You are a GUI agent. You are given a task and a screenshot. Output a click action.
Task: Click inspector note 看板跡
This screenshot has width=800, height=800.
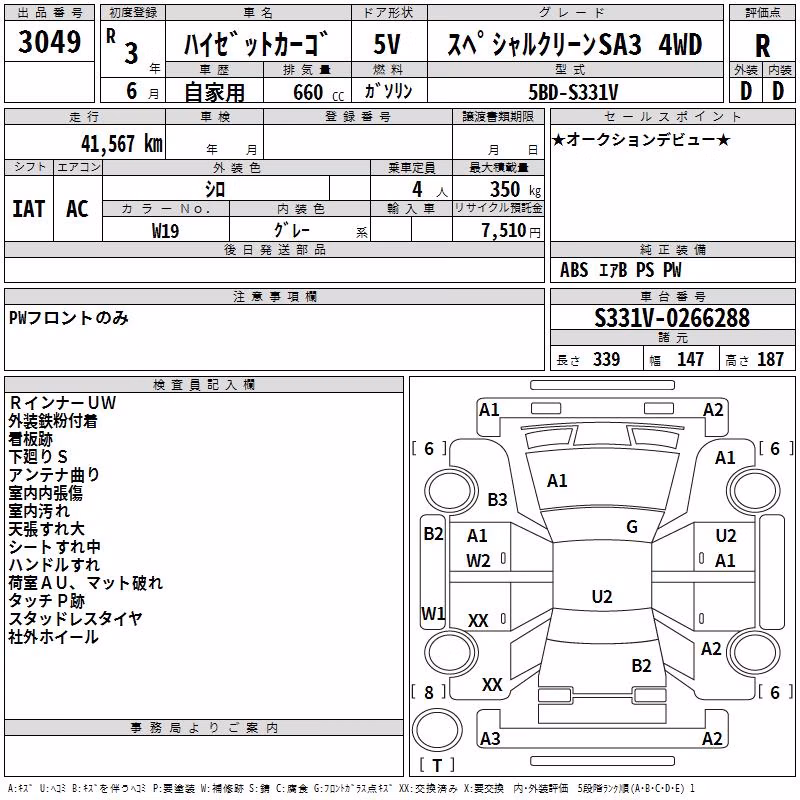pyautogui.click(x=30, y=439)
